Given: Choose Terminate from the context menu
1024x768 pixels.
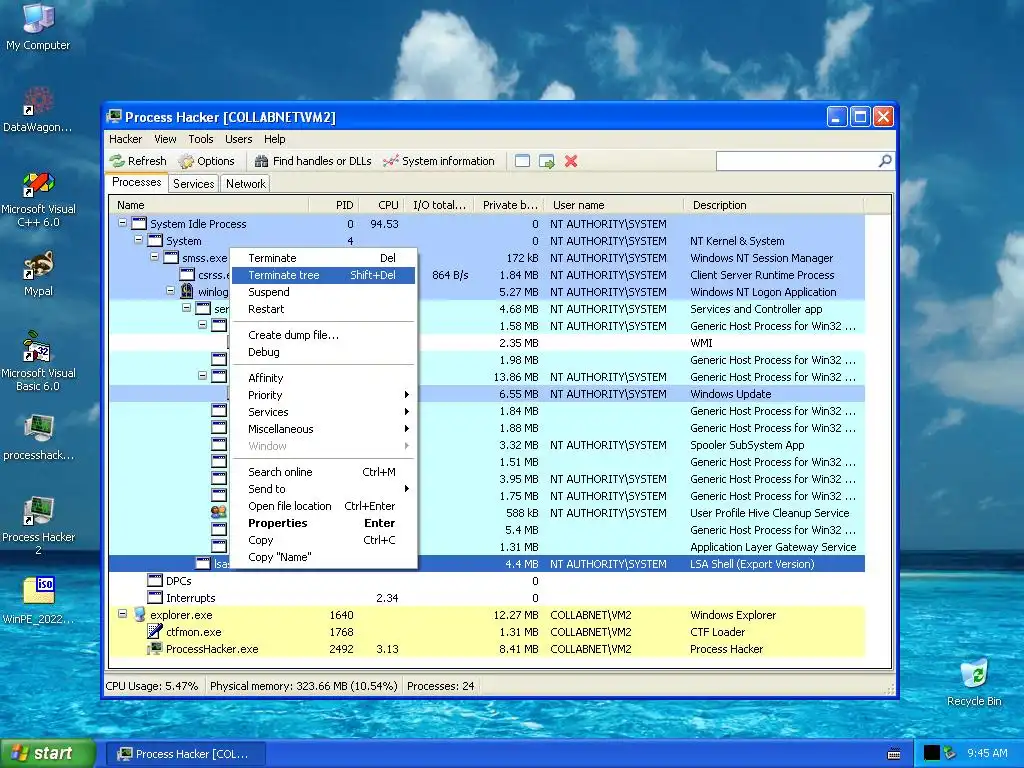Looking at the screenshot, I should point(323,258).
